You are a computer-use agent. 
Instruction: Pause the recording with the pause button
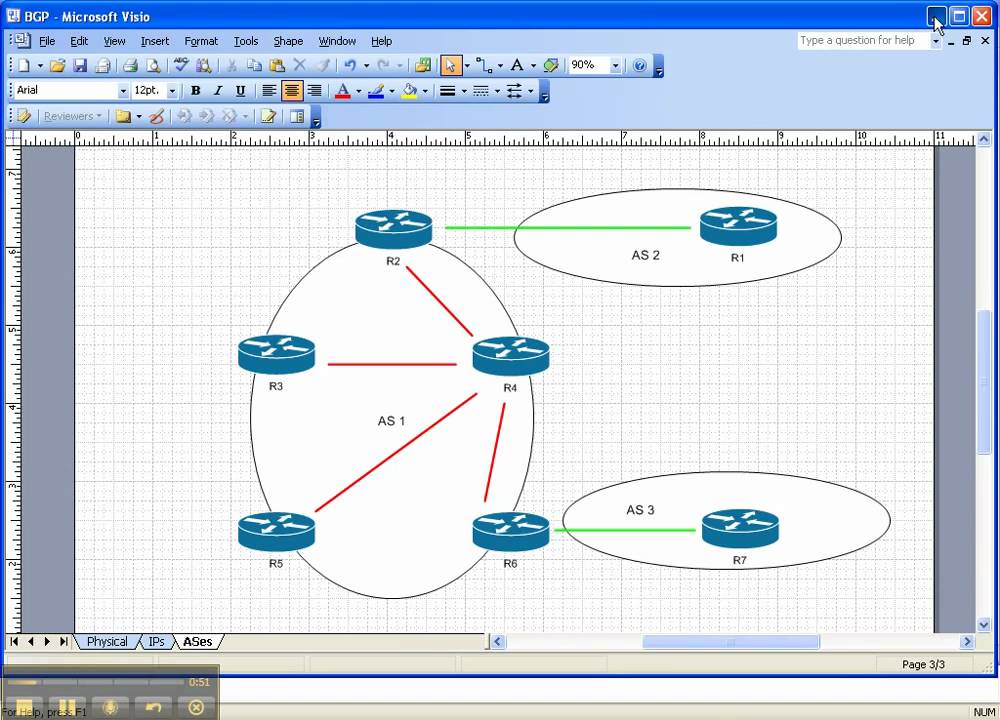pyautogui.click(x=67, y=707)
